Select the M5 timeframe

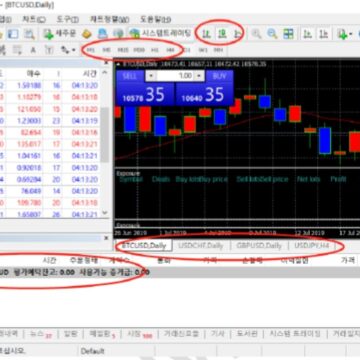click(x=107, y=50)
